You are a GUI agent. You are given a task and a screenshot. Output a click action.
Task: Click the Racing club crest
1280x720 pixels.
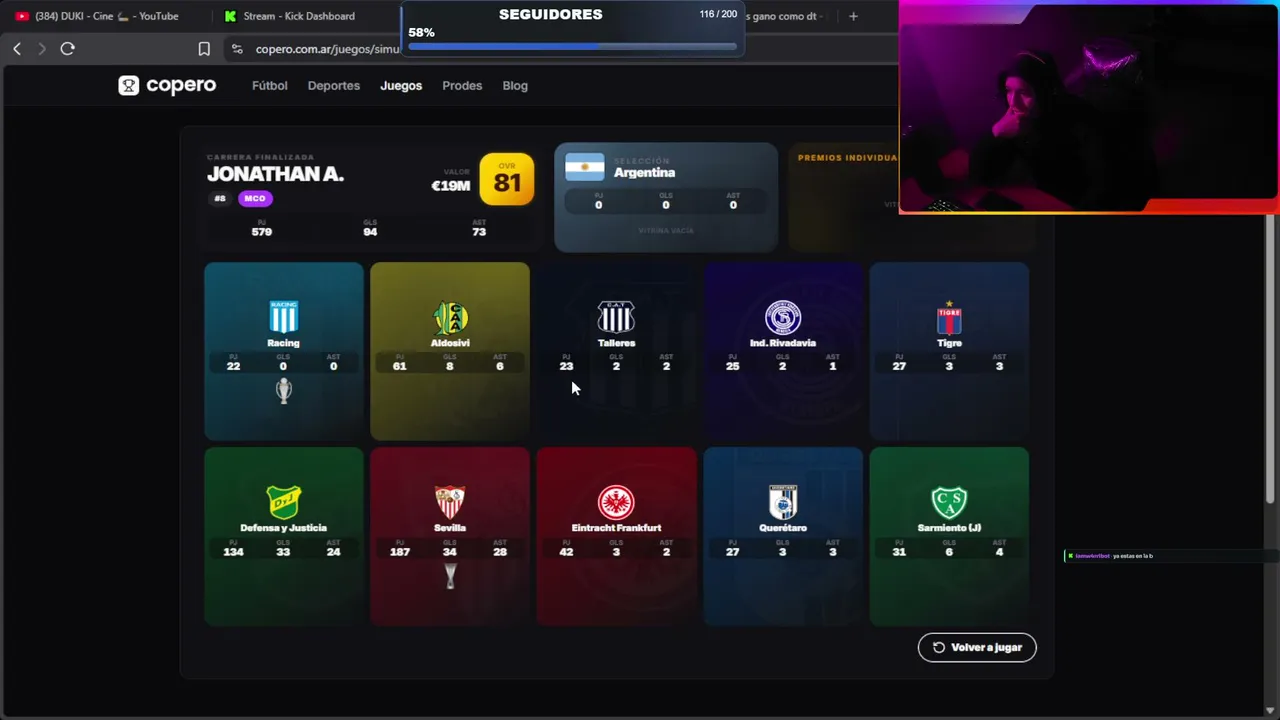click(x=283, y=317)
